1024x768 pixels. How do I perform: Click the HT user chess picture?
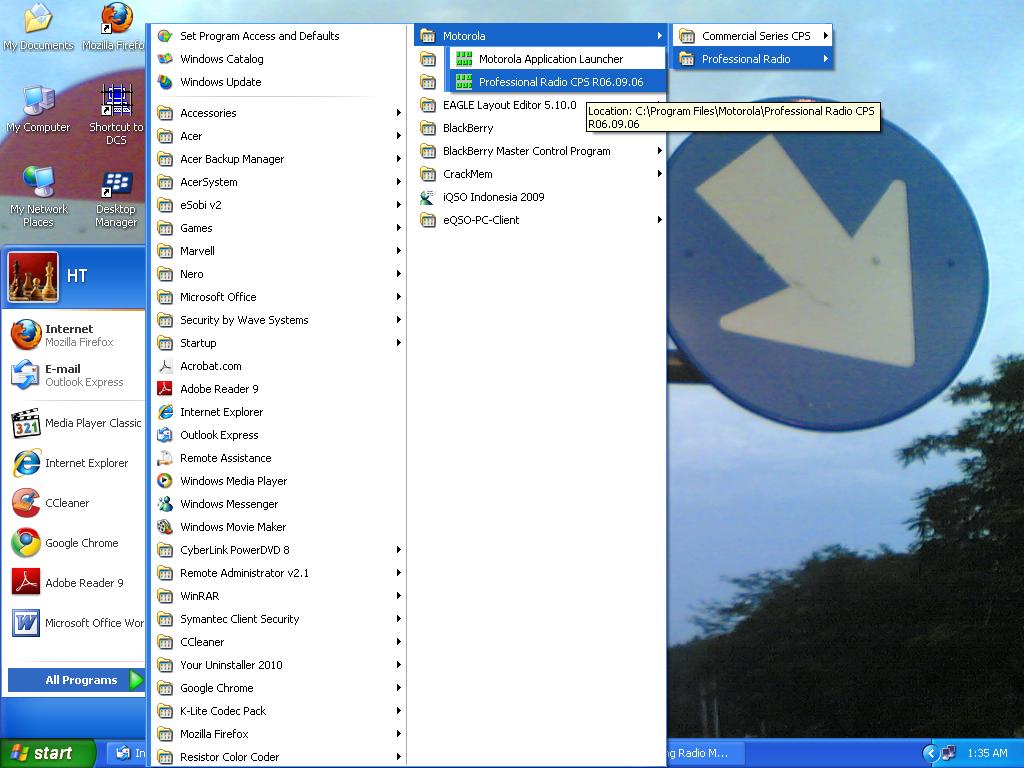[x=33, y=277]
